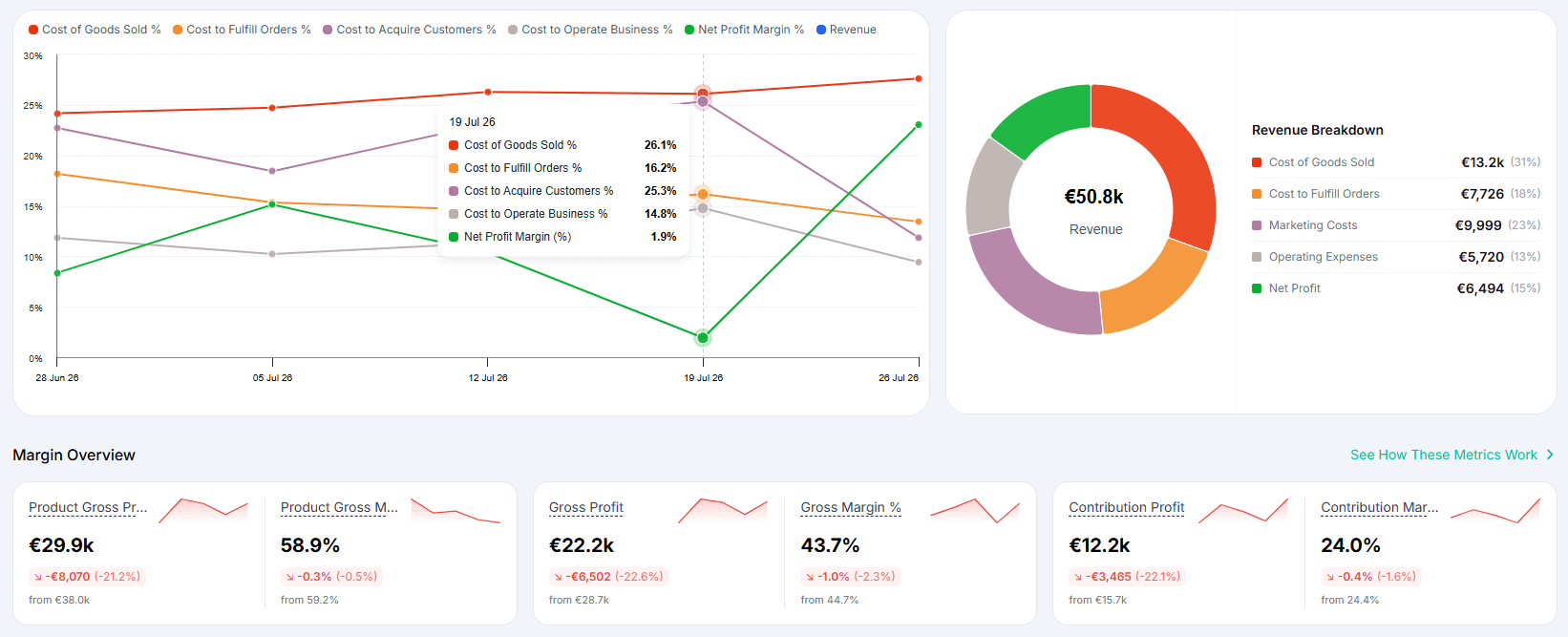This screenshot has width=1568, height=637.
Task: Click €50.8k Revenue total in donut center
Action: pyautogui.click(x=1094, y=197)
